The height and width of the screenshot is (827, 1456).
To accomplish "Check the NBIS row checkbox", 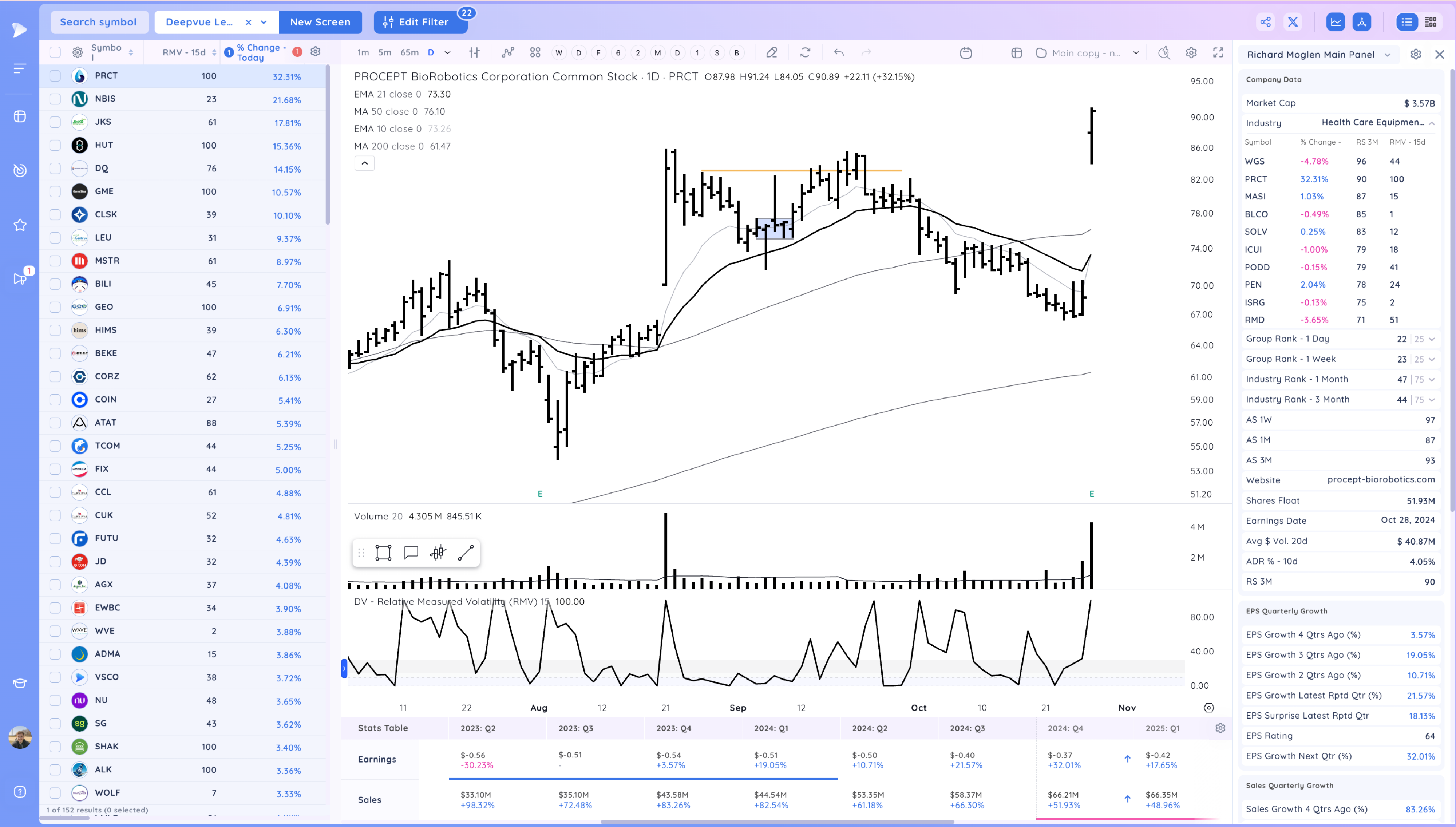I will 55,99.
